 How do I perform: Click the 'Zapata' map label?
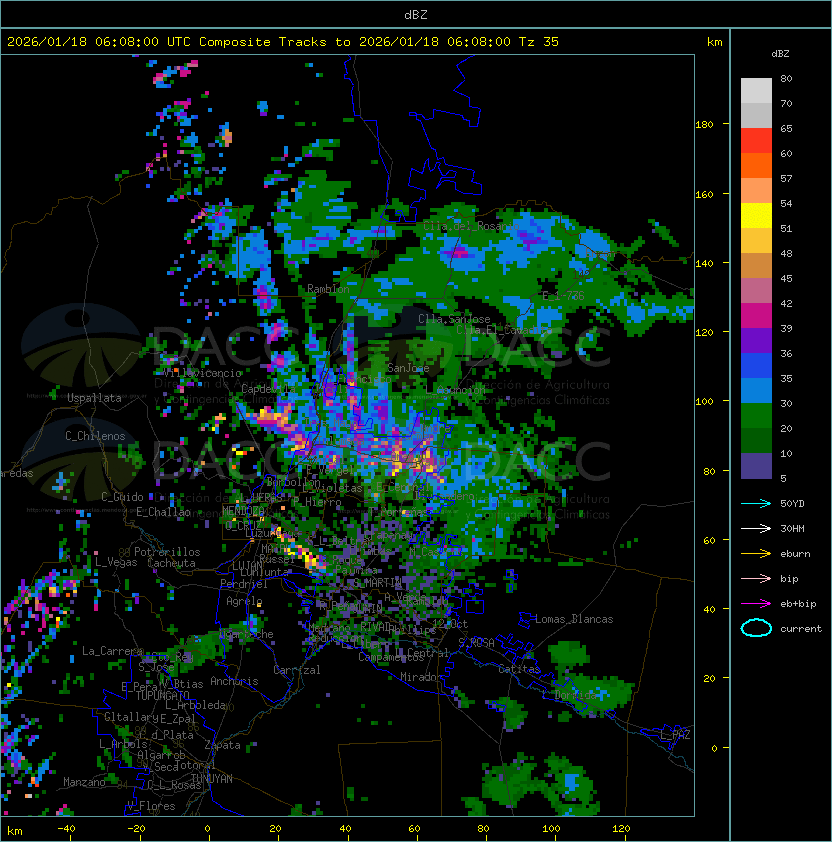(x=222, y=745)
